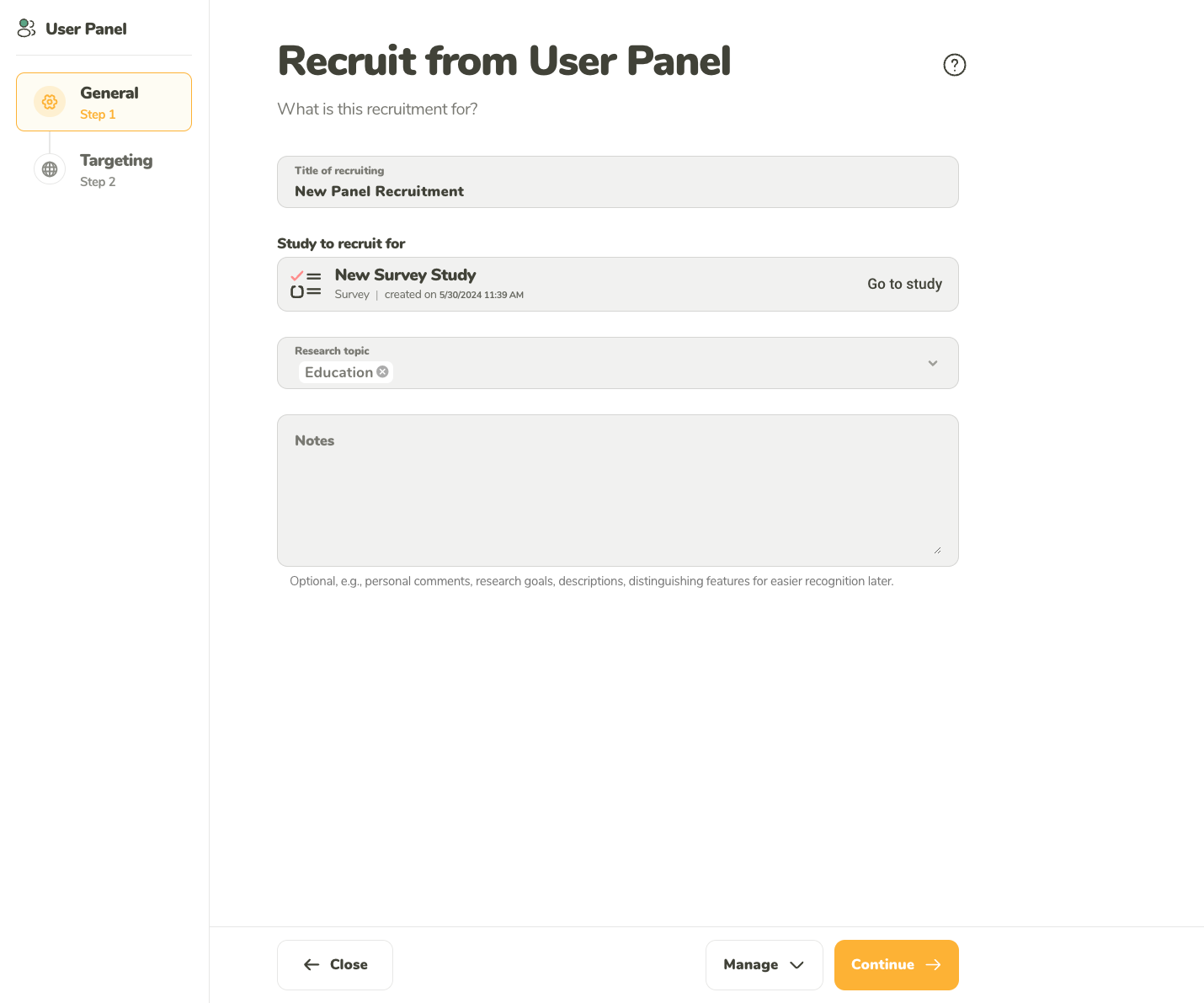Click inside the Notes text area

[x=617, y=490]
